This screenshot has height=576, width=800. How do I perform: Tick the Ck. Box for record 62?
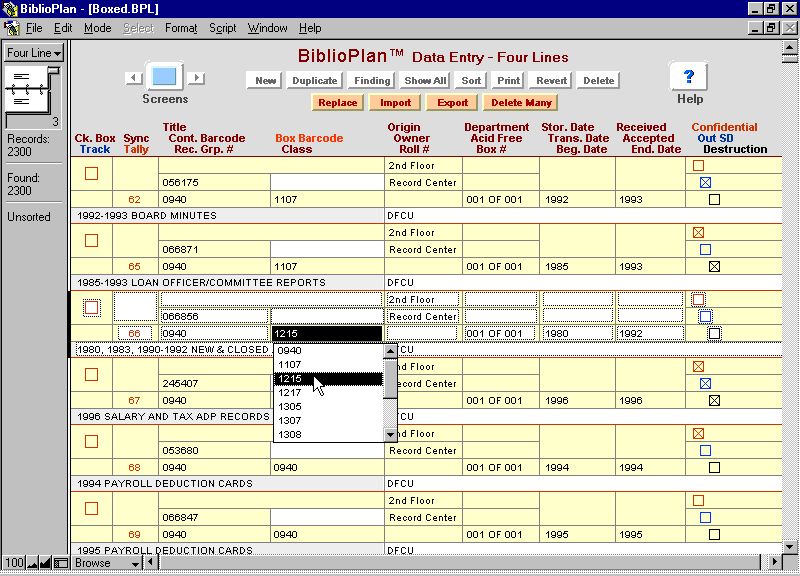[x=91, y=173]
